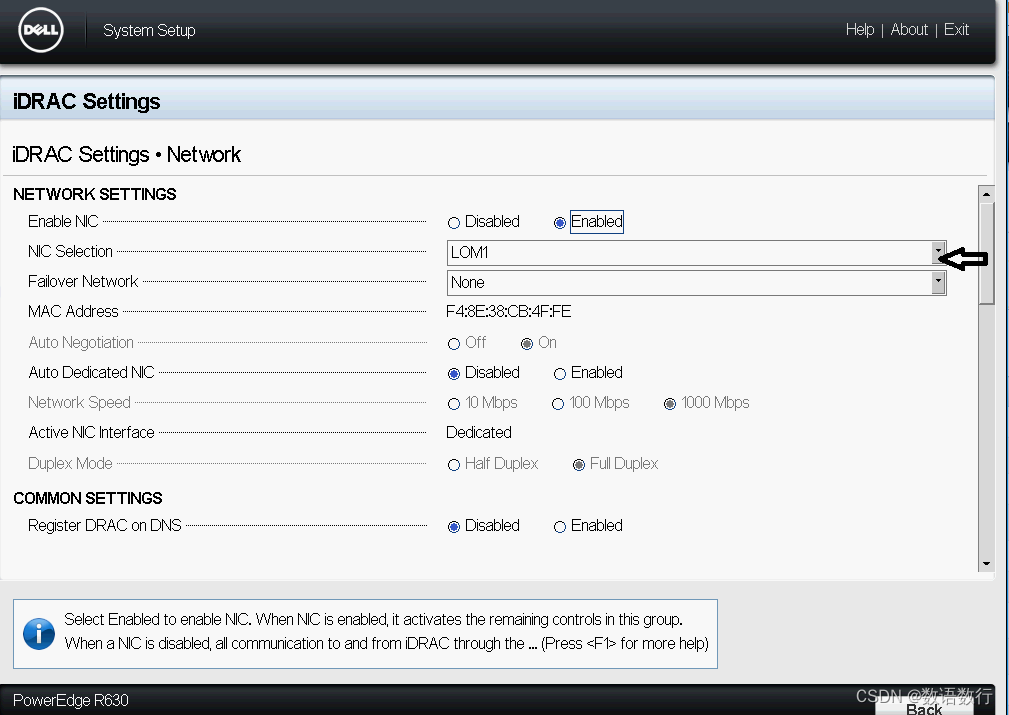Click the blue info icon in help box

pyautogui.click(x=39, y=634)
